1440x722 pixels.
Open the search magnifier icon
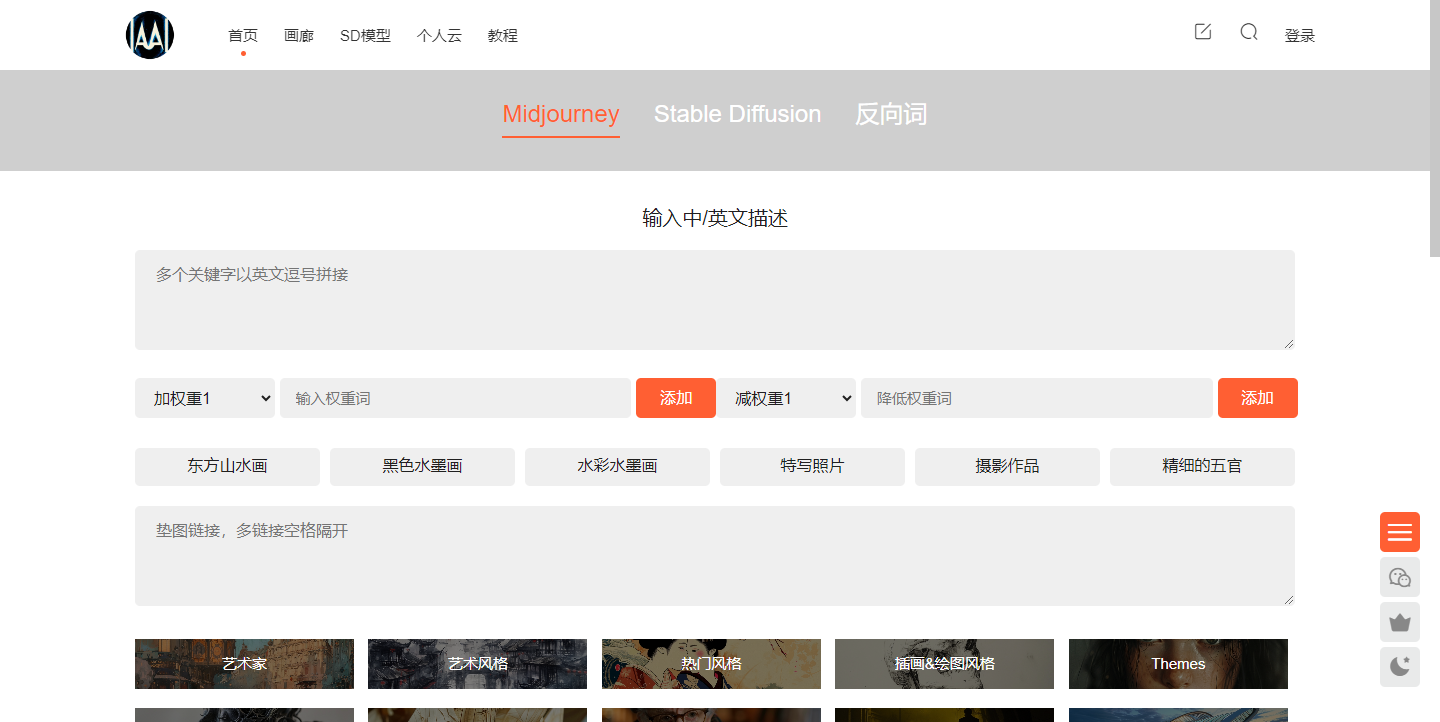1249,32
